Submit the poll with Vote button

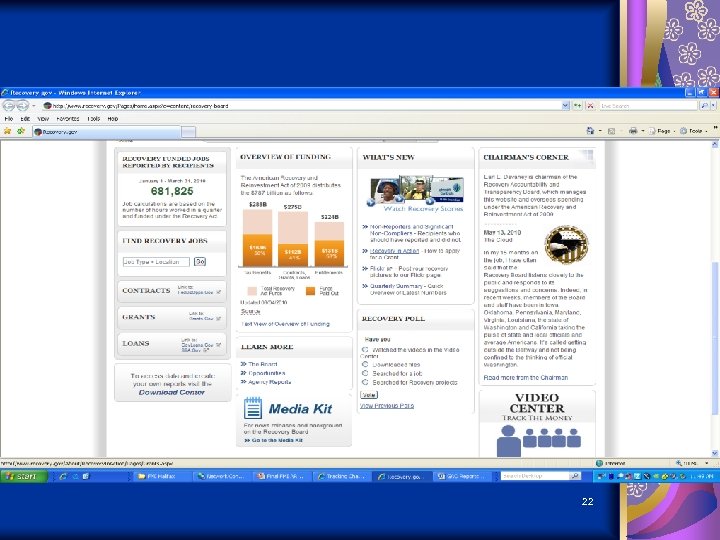pos(369,395)
